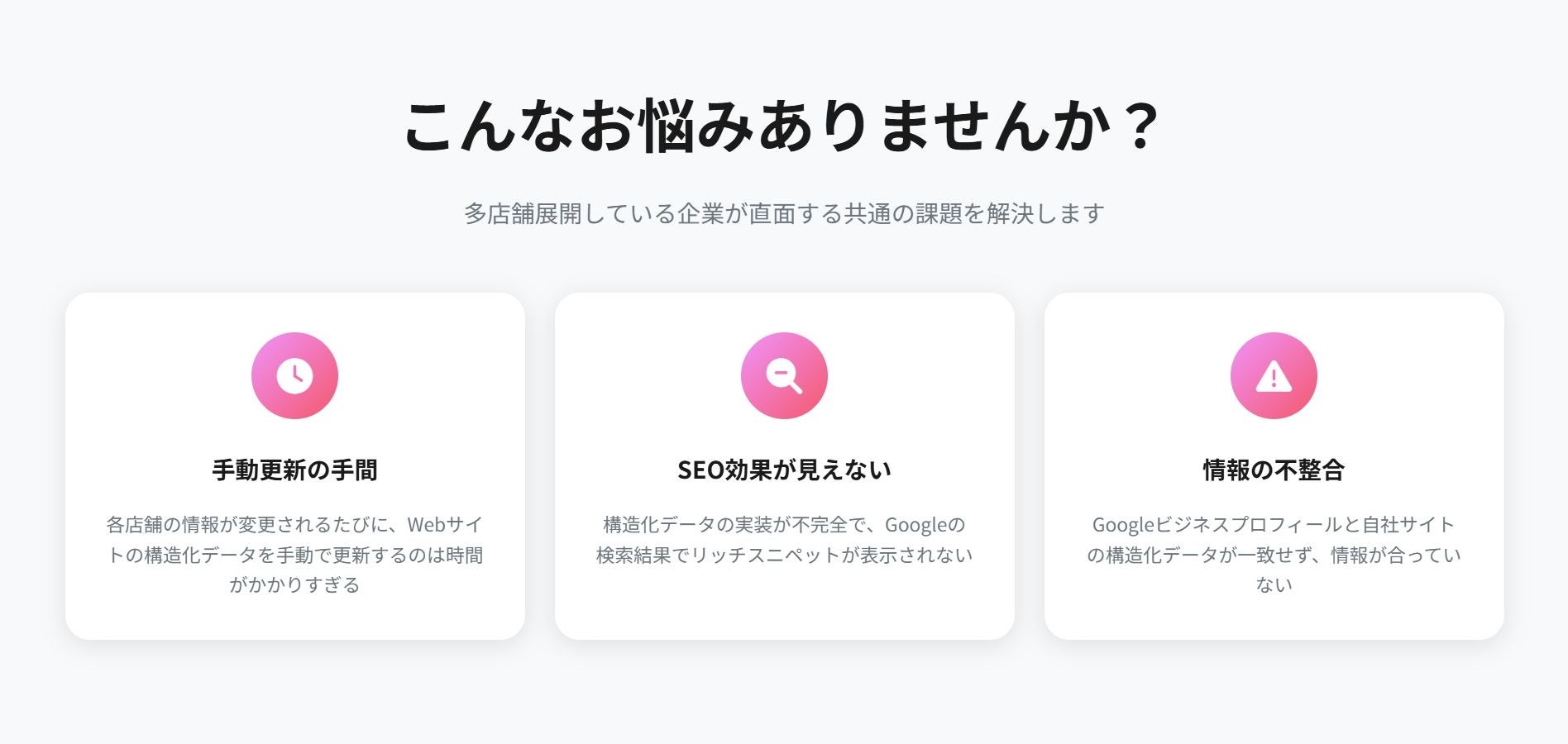Click the warning triangle icon

click(x=1274, y=375)
